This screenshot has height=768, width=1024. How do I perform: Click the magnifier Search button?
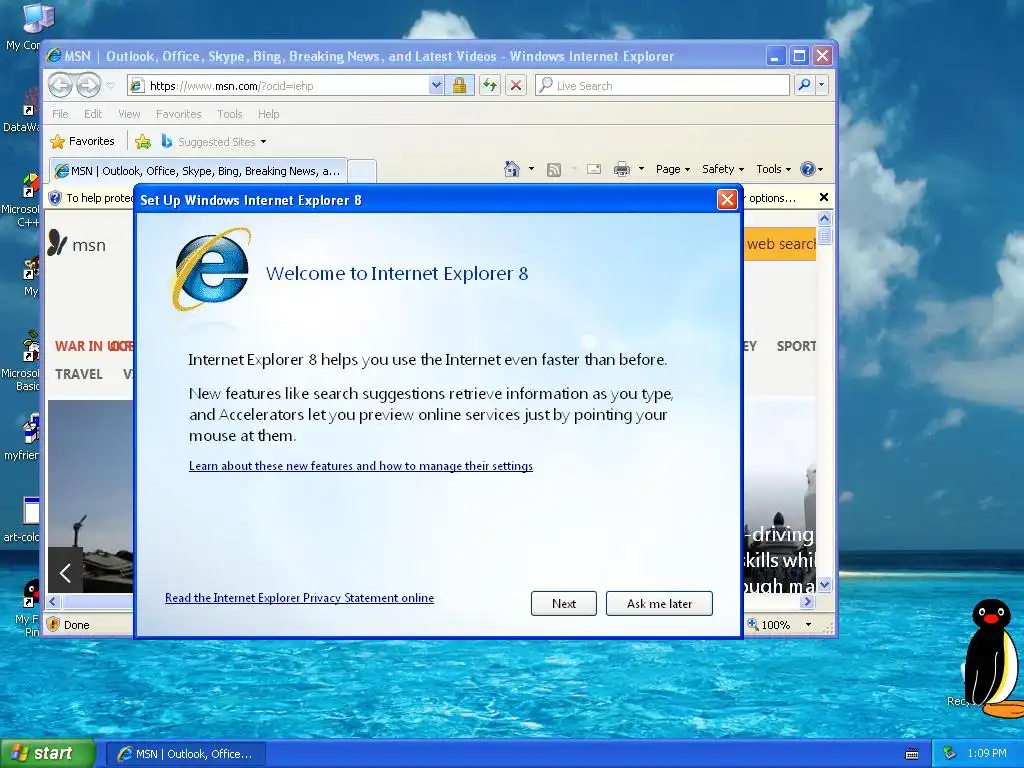805,86
